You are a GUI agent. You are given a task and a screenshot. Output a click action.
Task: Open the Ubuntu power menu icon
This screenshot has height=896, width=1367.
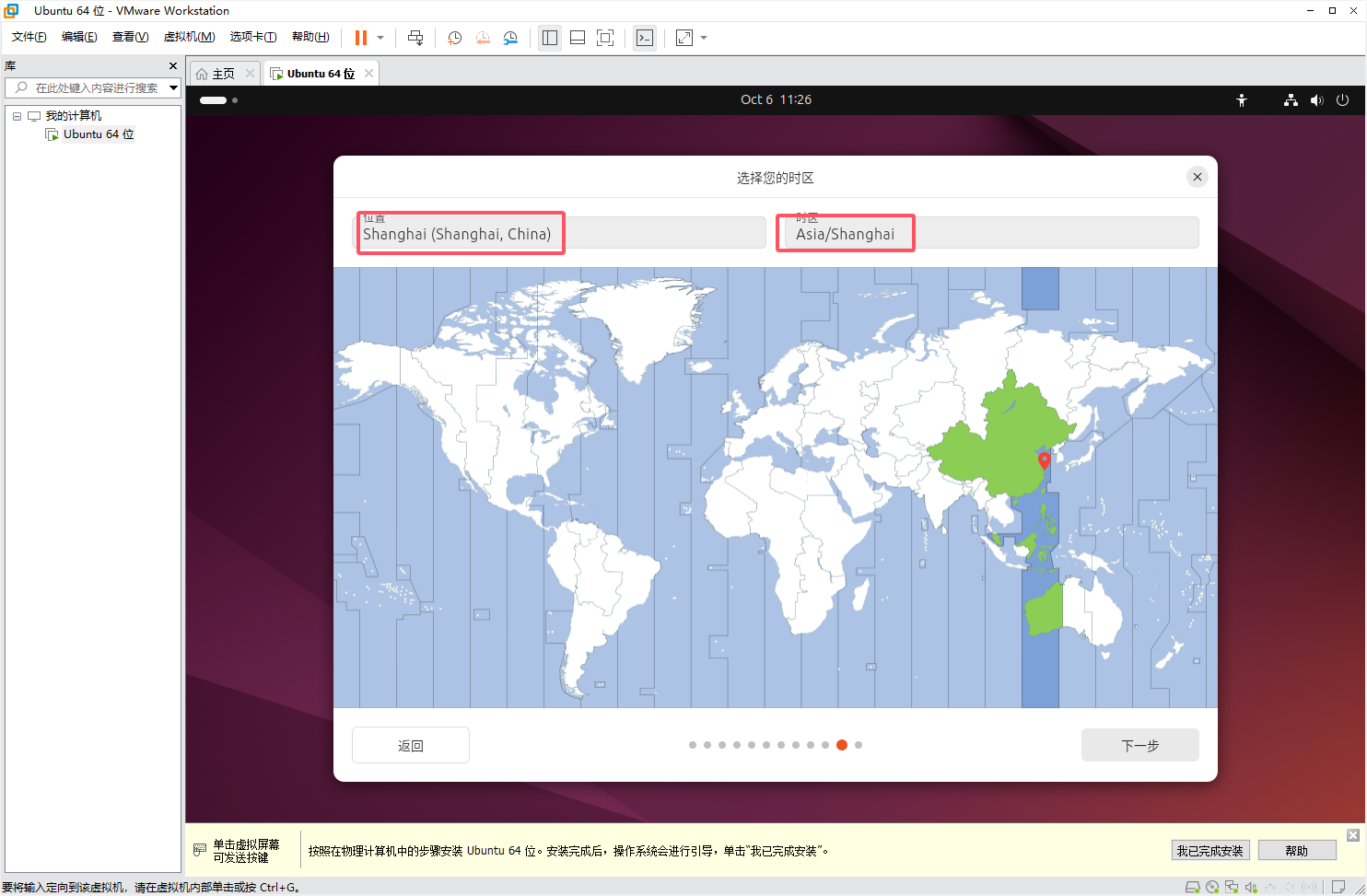[x=1342, y=99]
